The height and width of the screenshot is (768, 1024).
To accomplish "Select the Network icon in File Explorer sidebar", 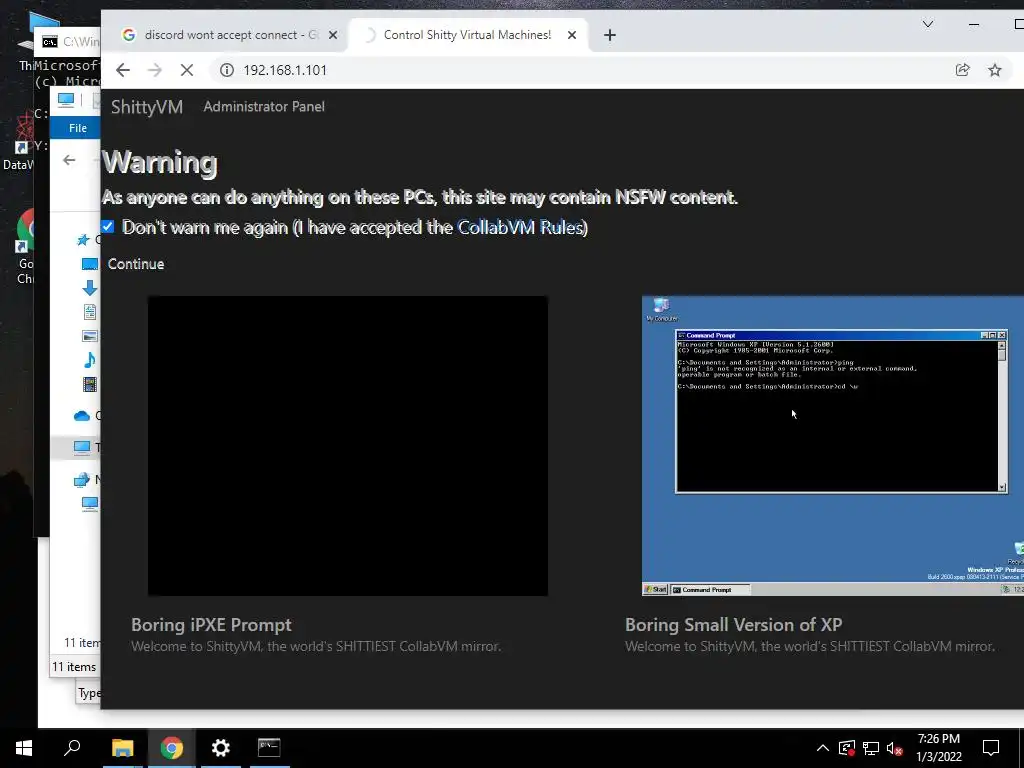I will click(82, 480).
